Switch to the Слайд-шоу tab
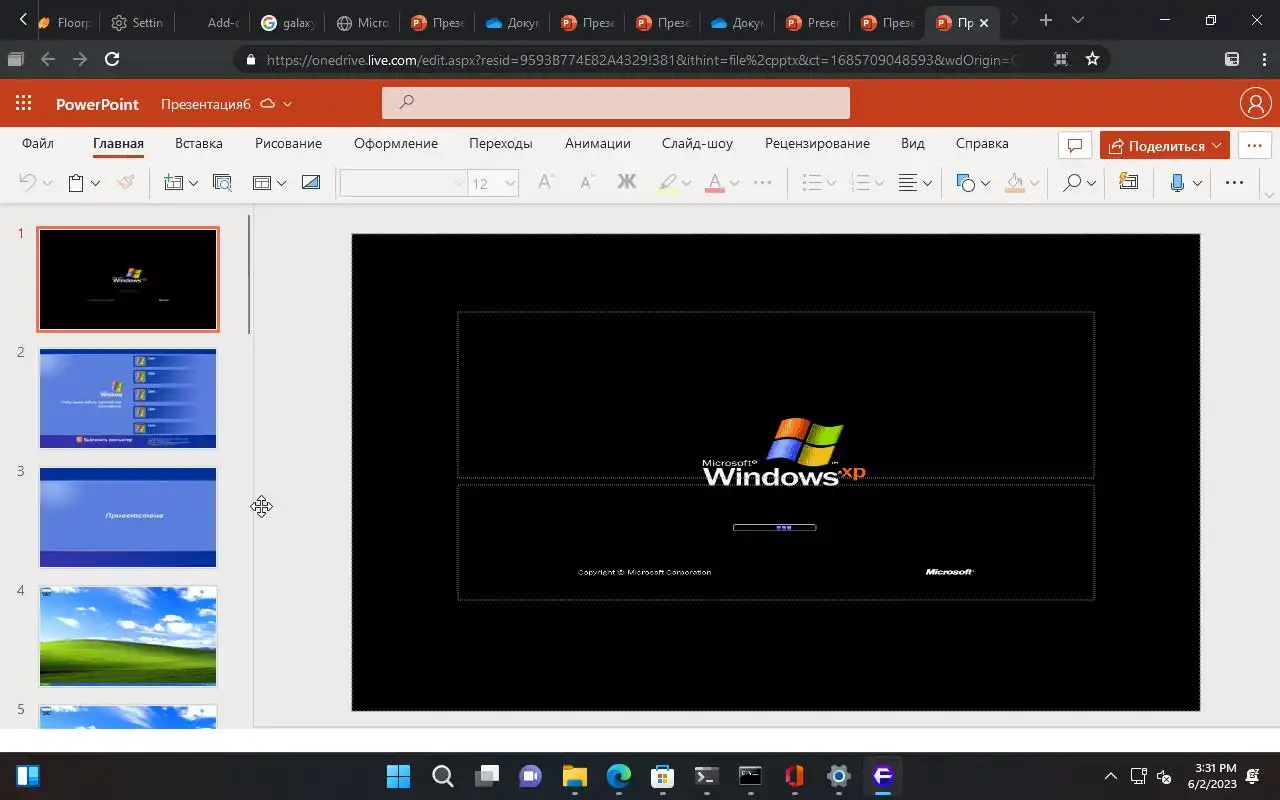The width and height of the screenshot is (1280, 800). [697, 143]
